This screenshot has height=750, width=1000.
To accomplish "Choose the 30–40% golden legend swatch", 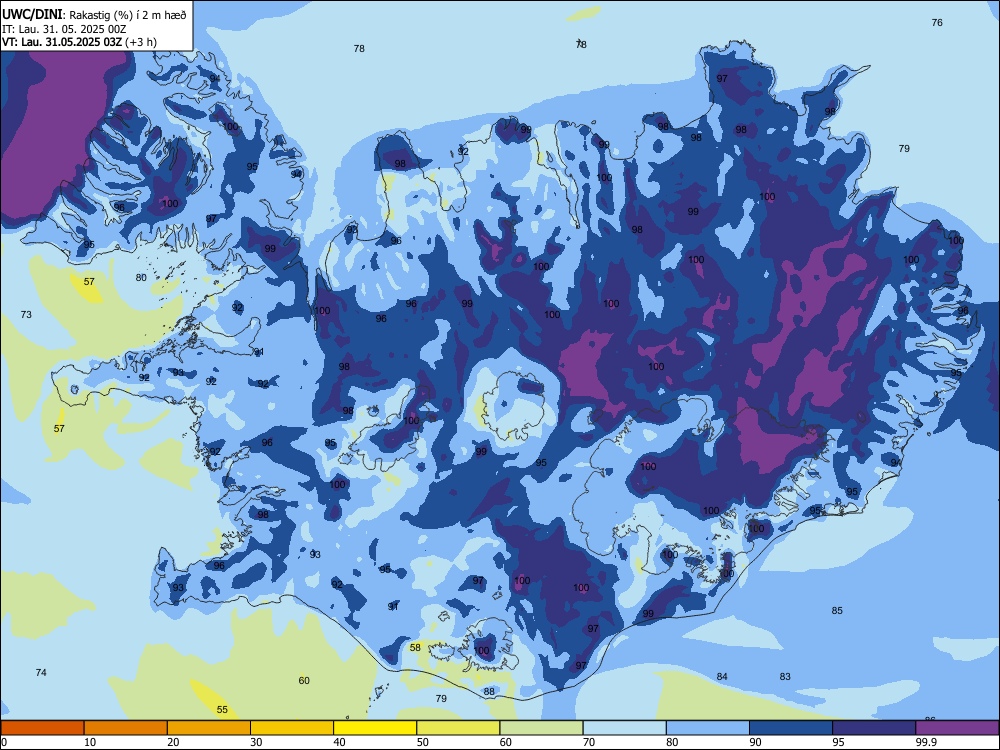I will 292,728.
